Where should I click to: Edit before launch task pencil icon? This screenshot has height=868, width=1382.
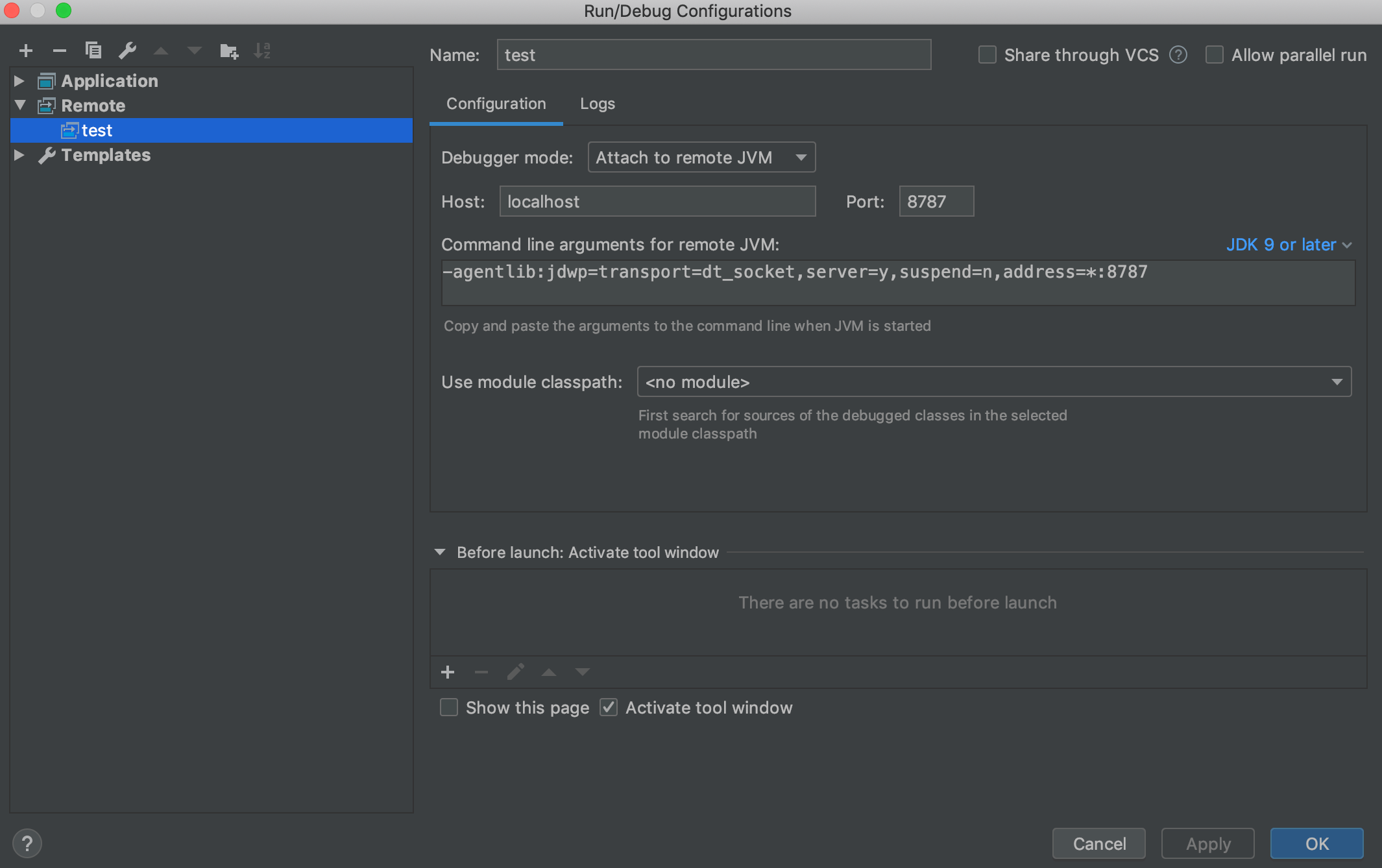click(x=515, y=672)
